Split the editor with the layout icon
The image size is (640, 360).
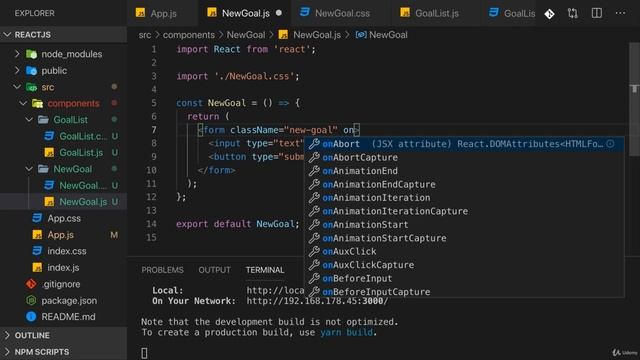tap(597, 13)
